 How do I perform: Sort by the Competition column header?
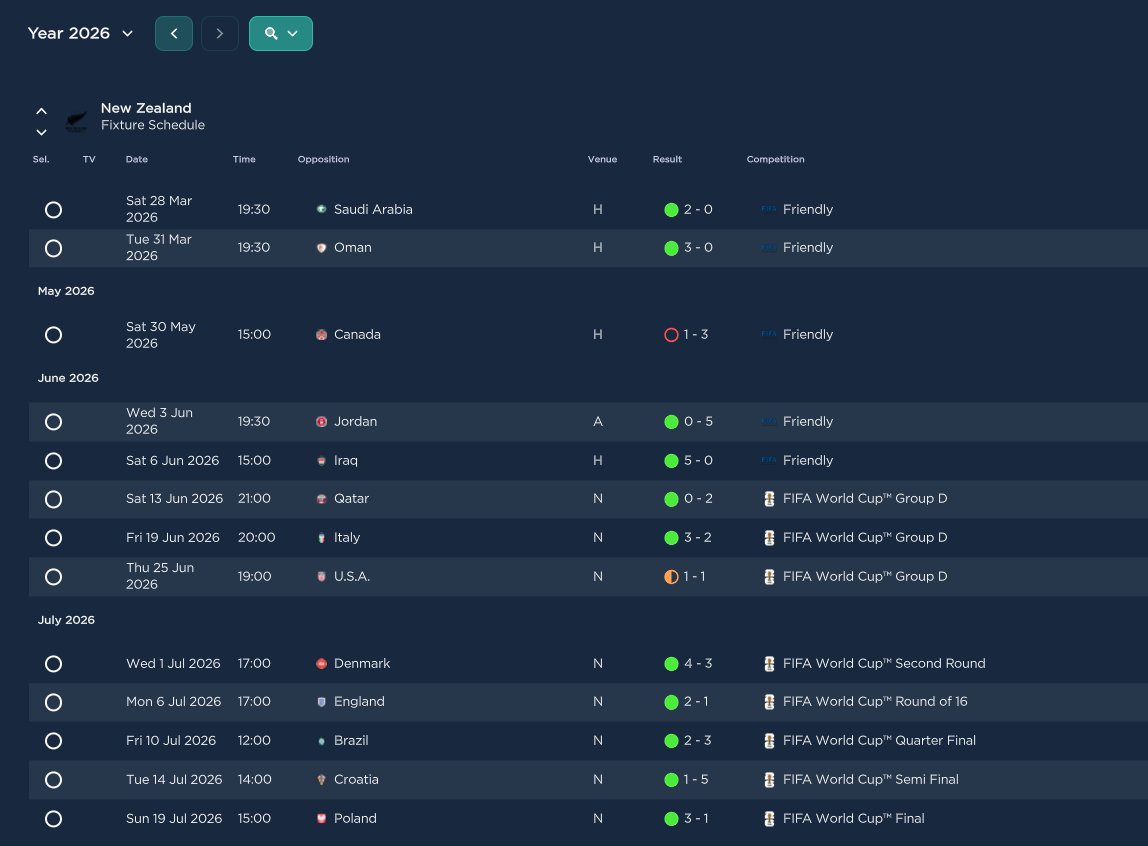tap(775, 159)
